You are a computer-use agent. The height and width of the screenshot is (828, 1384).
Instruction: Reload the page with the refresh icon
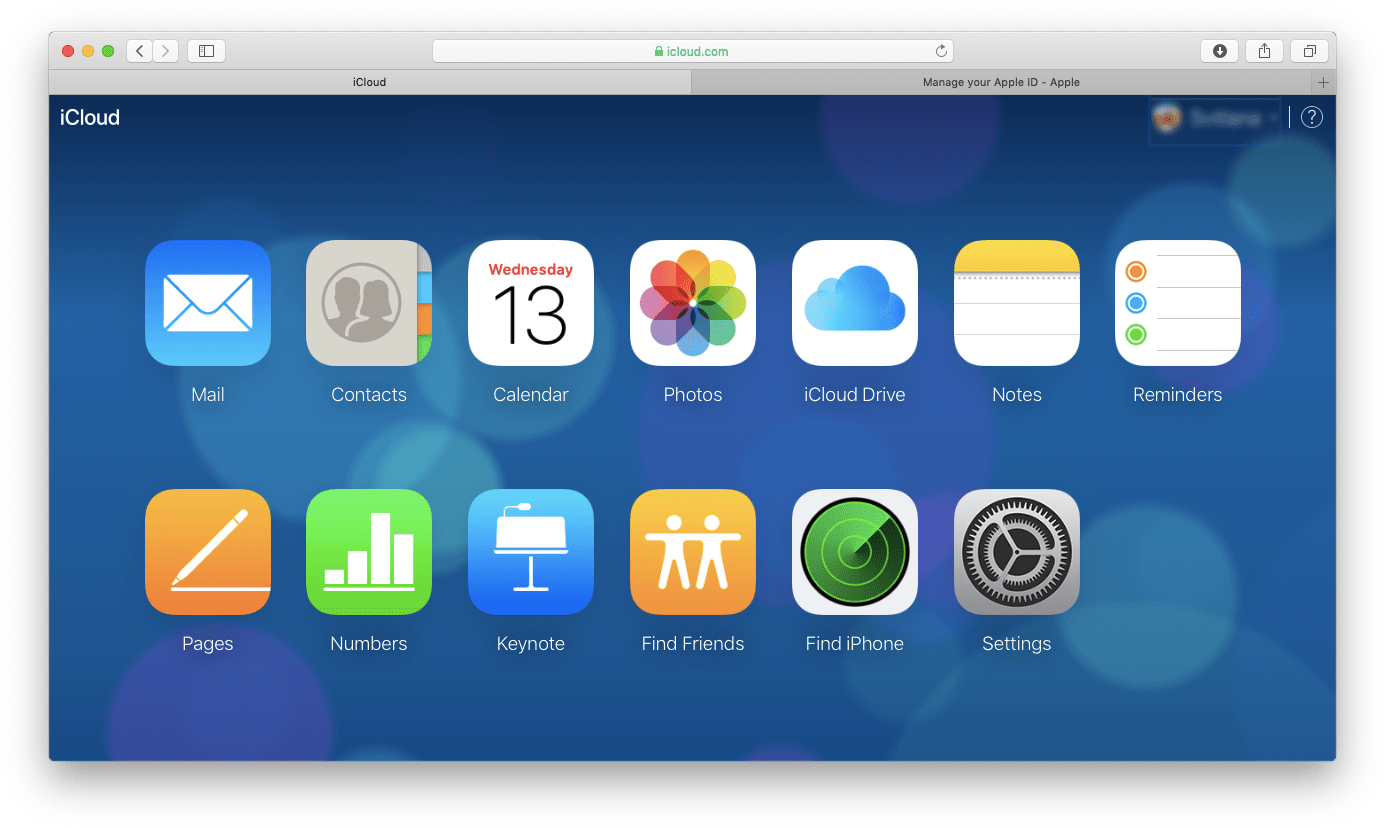941,51
